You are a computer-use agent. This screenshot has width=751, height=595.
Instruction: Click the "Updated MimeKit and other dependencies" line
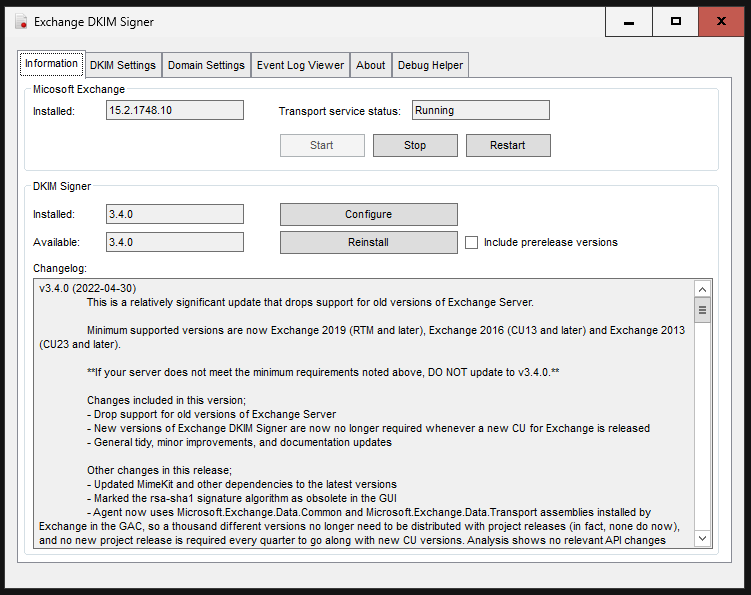(242, 484)
